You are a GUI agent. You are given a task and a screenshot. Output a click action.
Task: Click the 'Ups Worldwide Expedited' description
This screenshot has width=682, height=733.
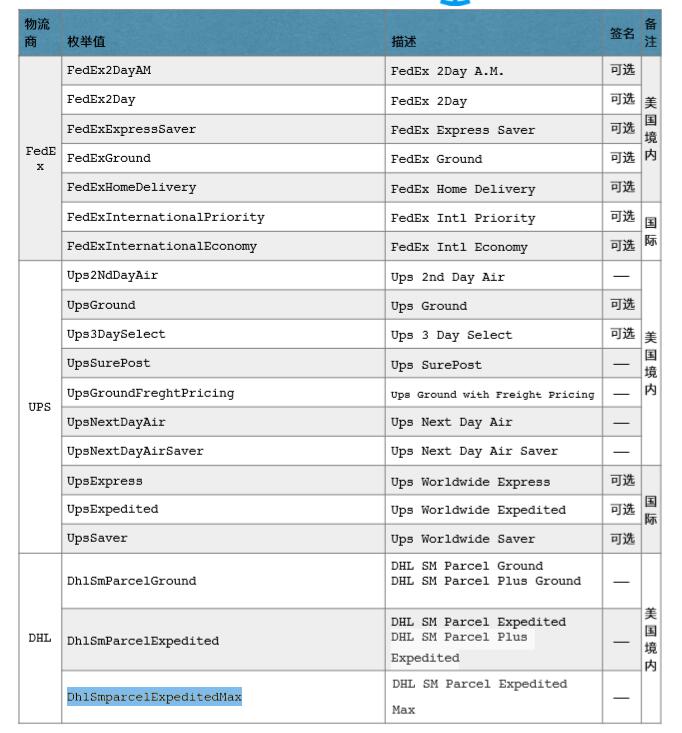pyautogui.click(x=478, y=510)
